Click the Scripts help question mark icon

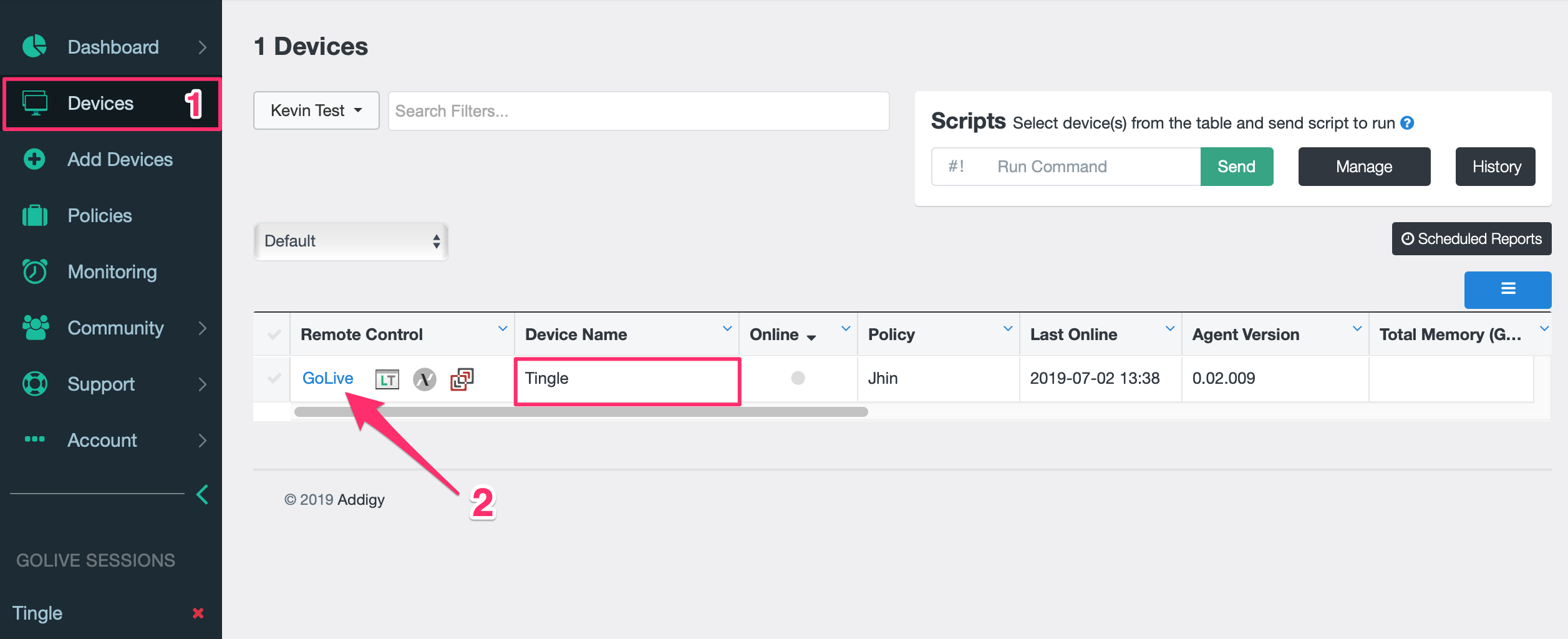[1407, 123]
